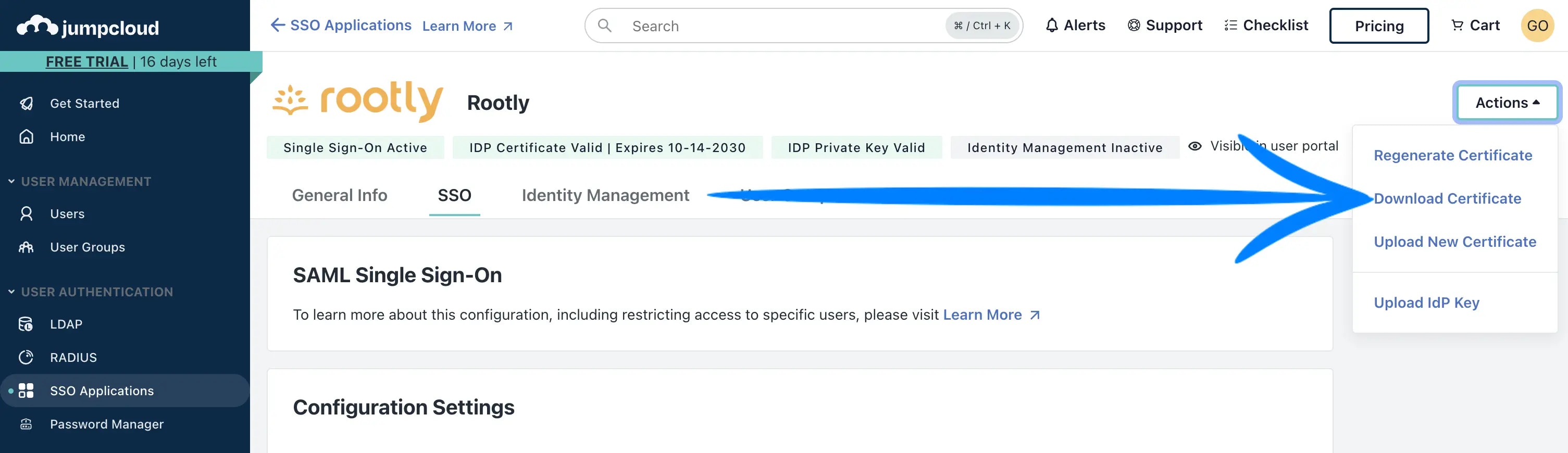The height and width of the screenshot is (453, 1568).
Task: Click the Rootly application logo
Action: click(x=358, y=102)
